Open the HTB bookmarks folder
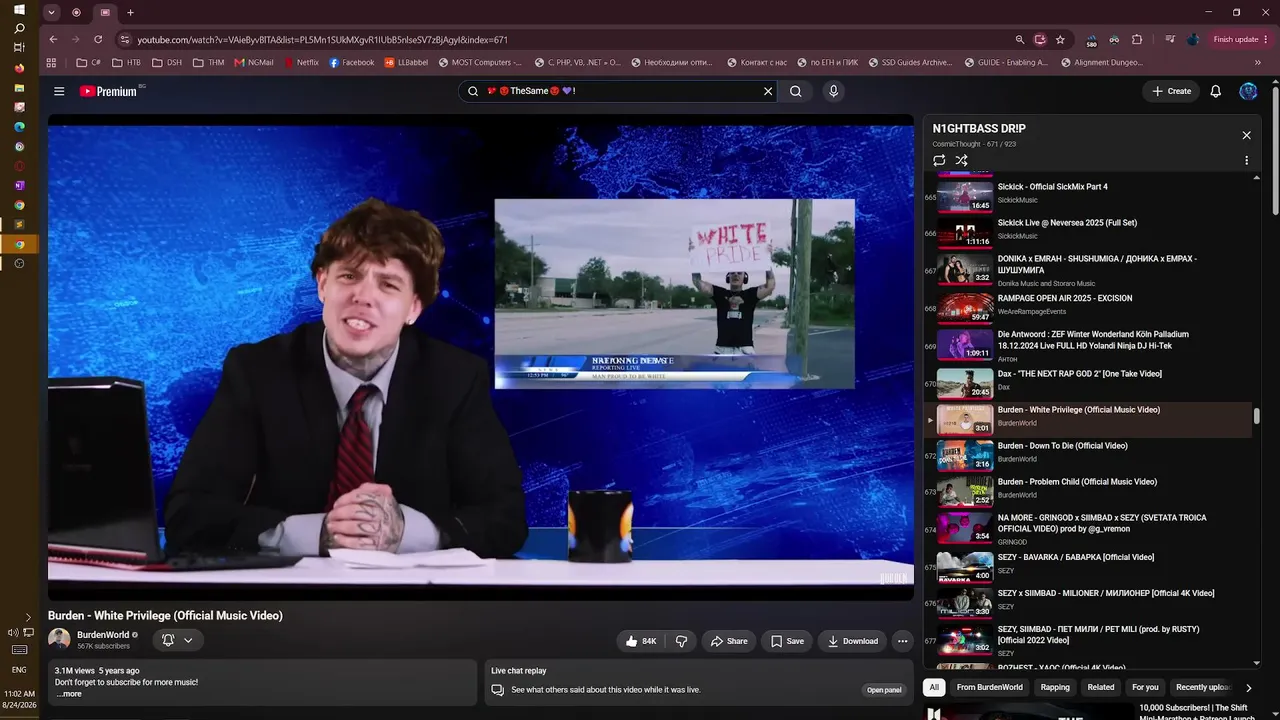The width and height of the screenshot is (1280, 720). 127,62
